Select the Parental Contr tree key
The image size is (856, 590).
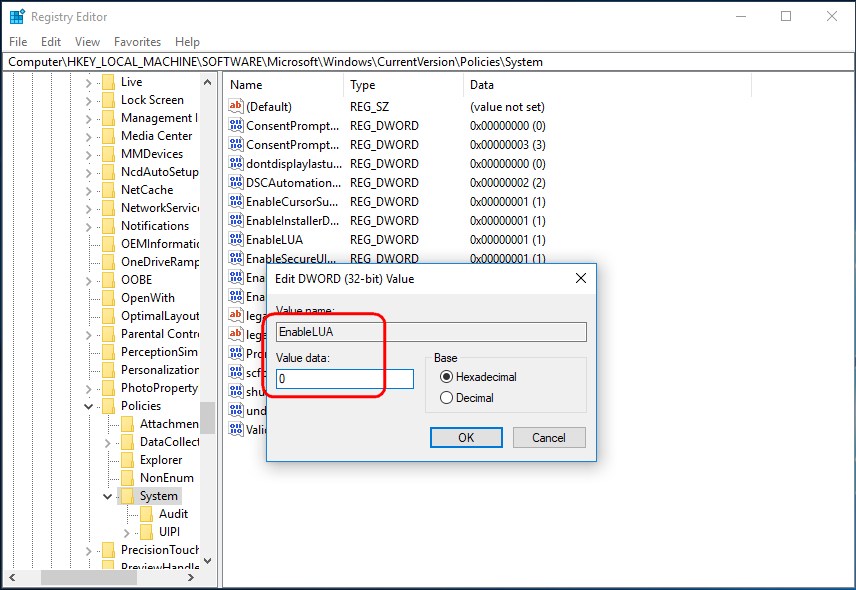click(160, 334)
